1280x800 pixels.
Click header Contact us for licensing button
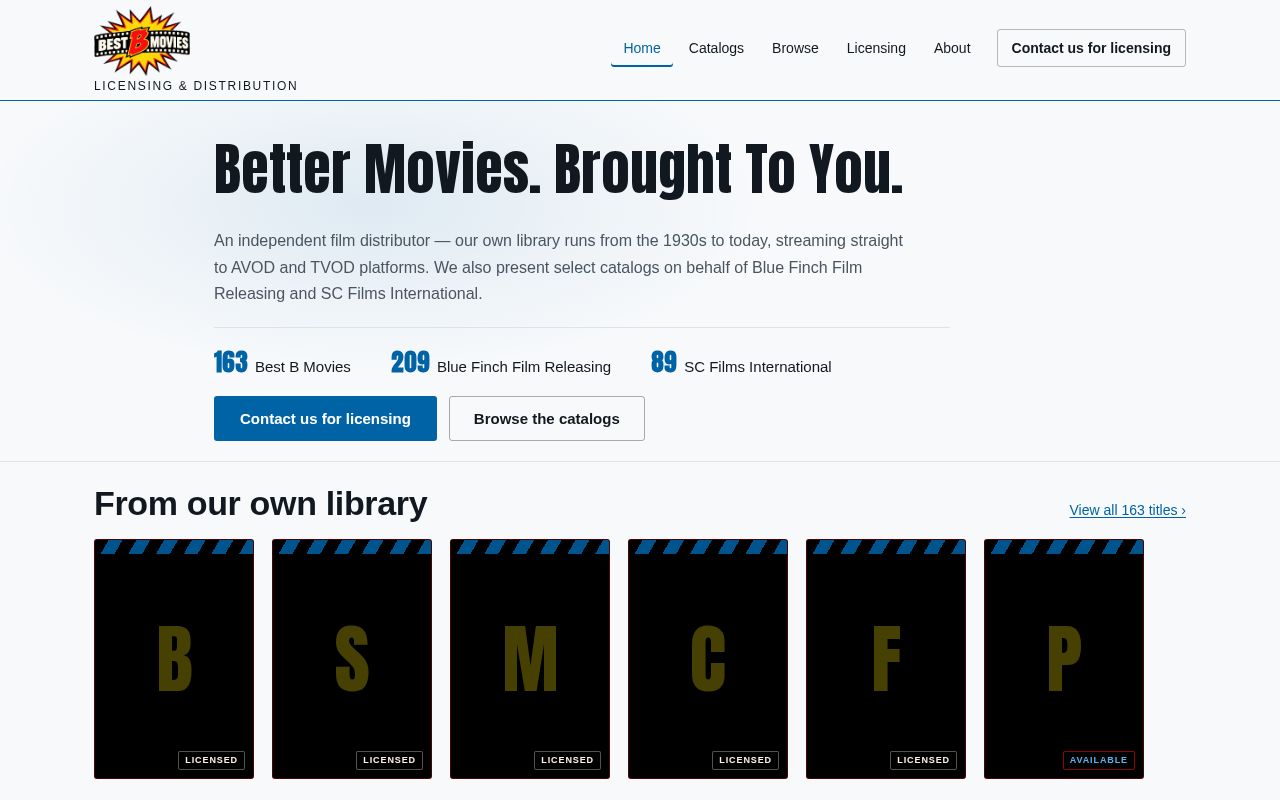[x=1091, y=48]
